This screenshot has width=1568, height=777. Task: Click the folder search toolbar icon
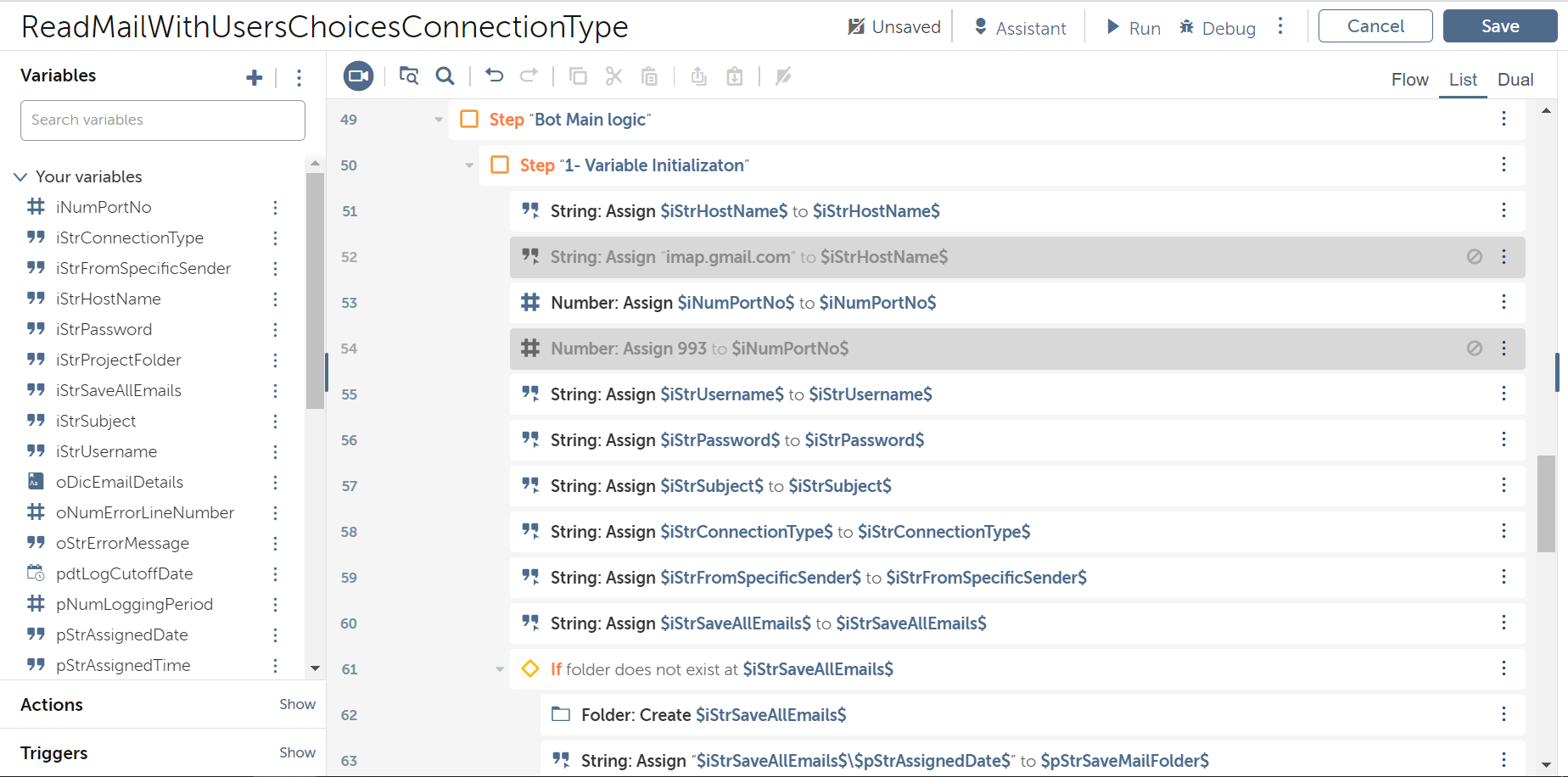409,76
